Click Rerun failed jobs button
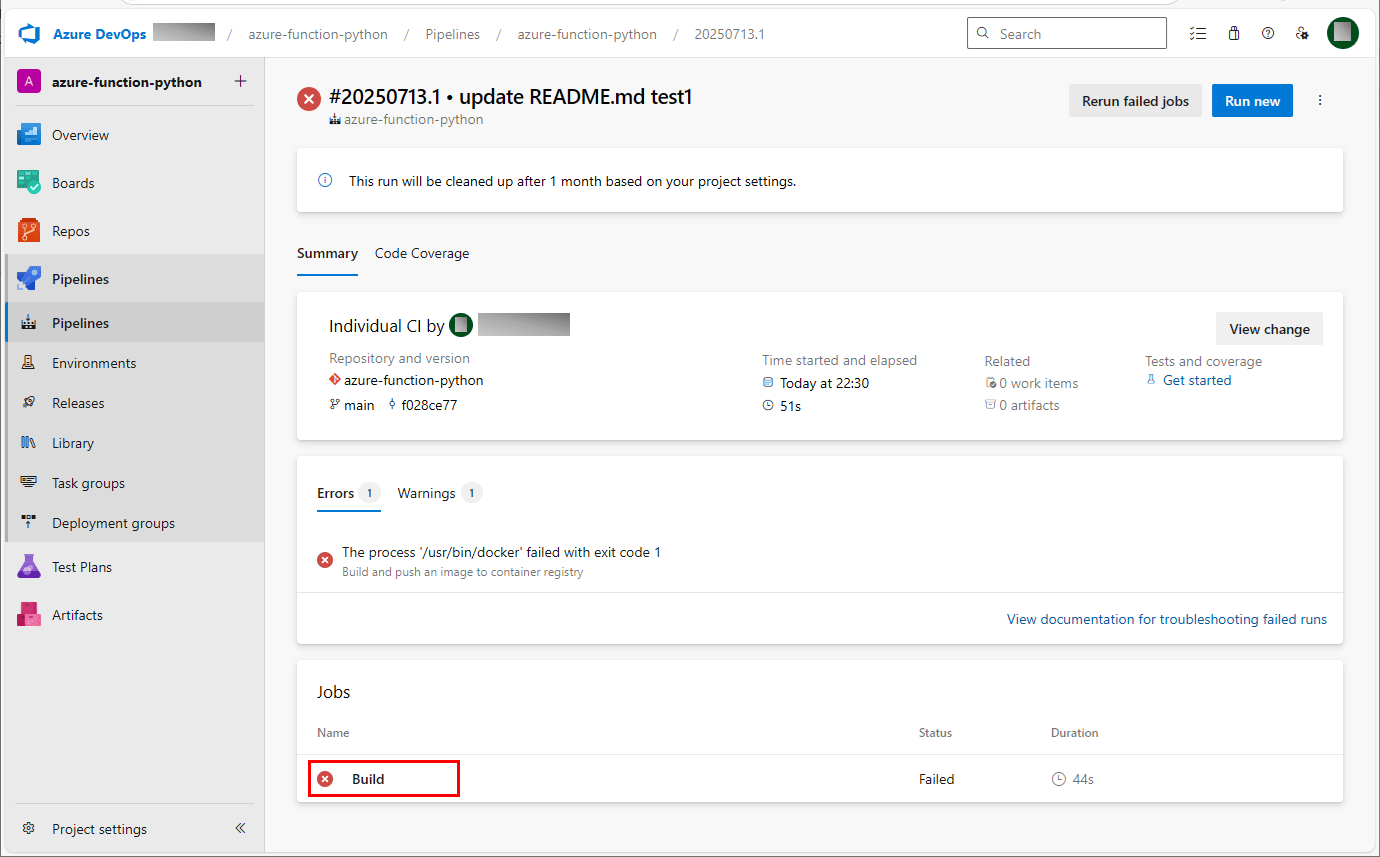 click(x=1135, y=101)
